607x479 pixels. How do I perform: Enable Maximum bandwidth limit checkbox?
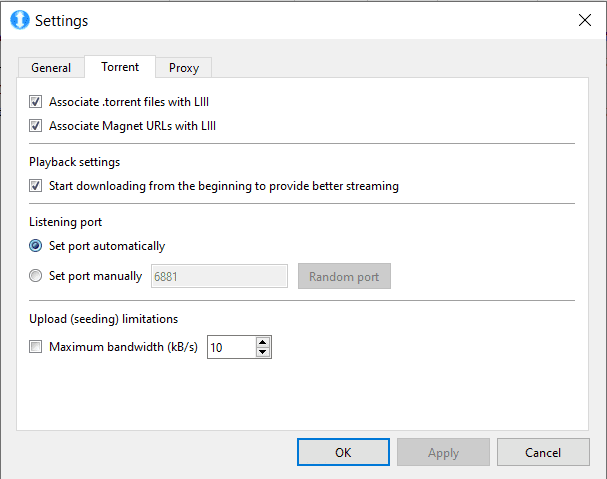[36, 347]
